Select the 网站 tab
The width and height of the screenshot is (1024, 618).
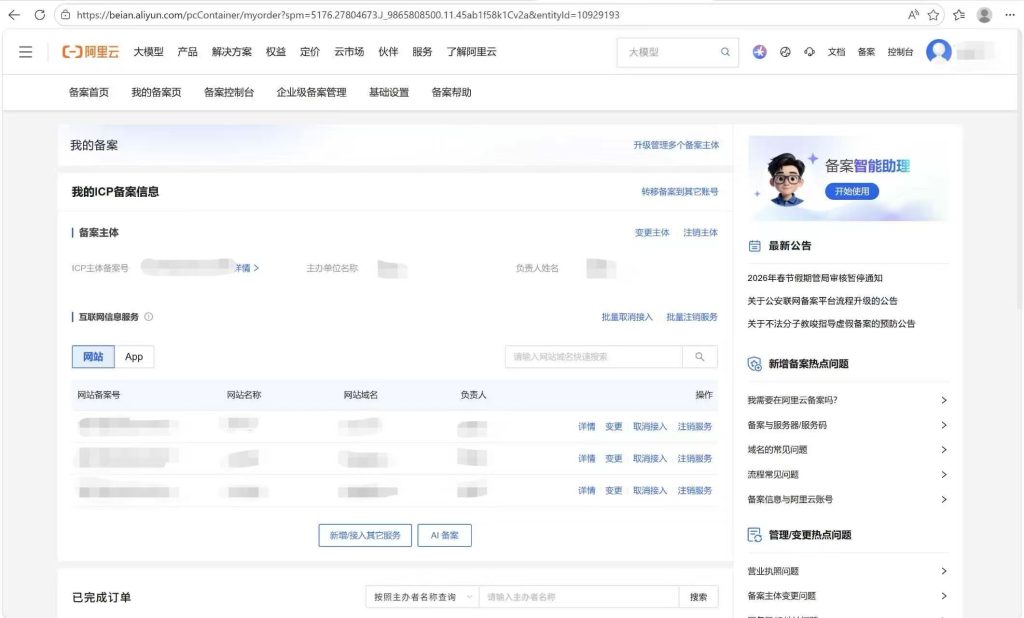pos(93,357)
